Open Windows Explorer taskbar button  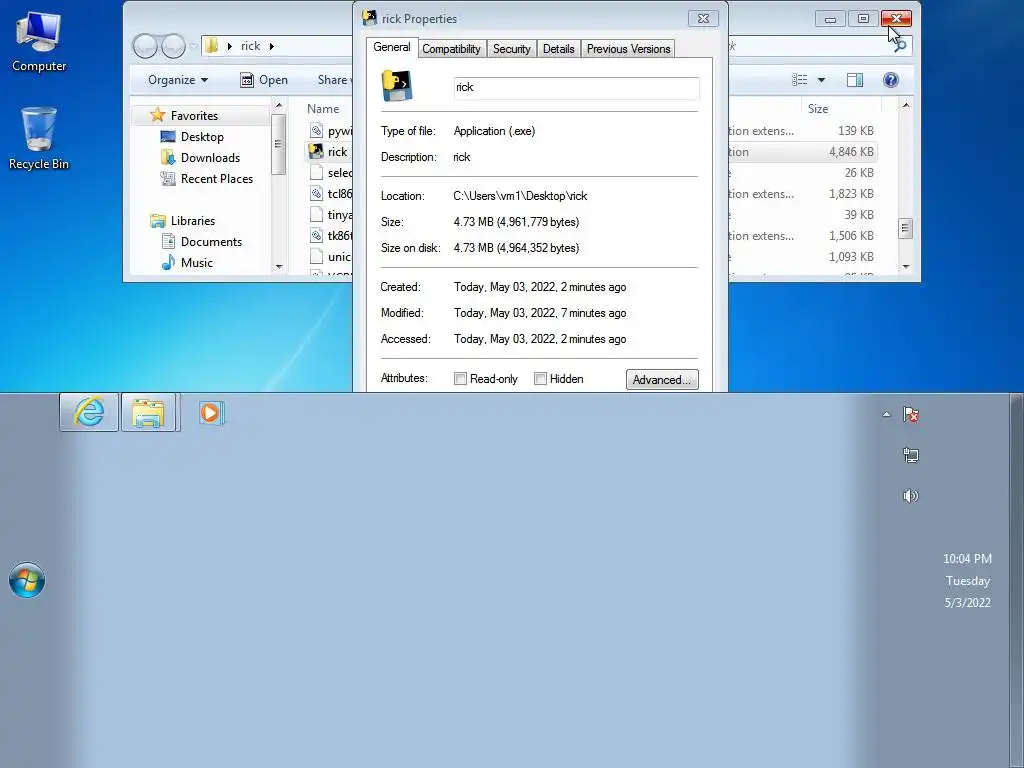click(x=149, y=412)
